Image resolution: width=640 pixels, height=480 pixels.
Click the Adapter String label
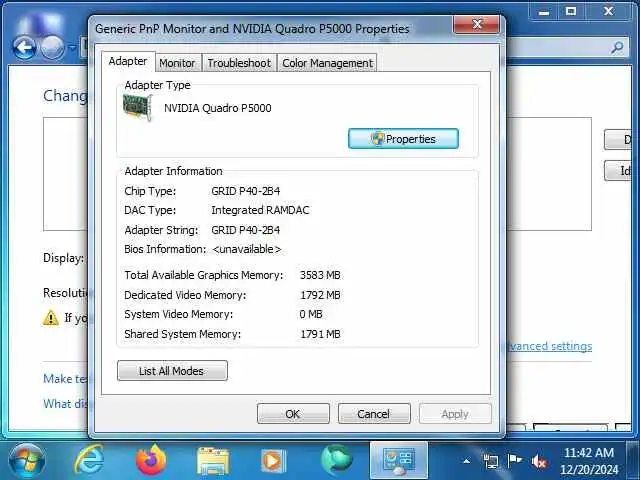pos(161,230)
